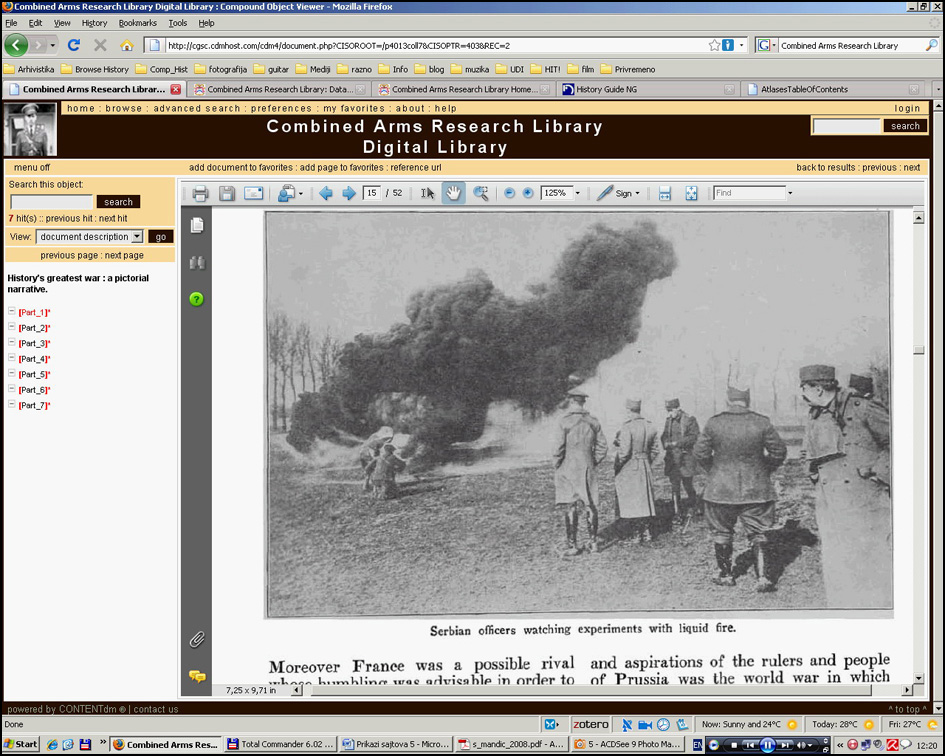Switch to the History Guide NG tab
This screenshot has height=756, width=945.
[x=607, y=89]
